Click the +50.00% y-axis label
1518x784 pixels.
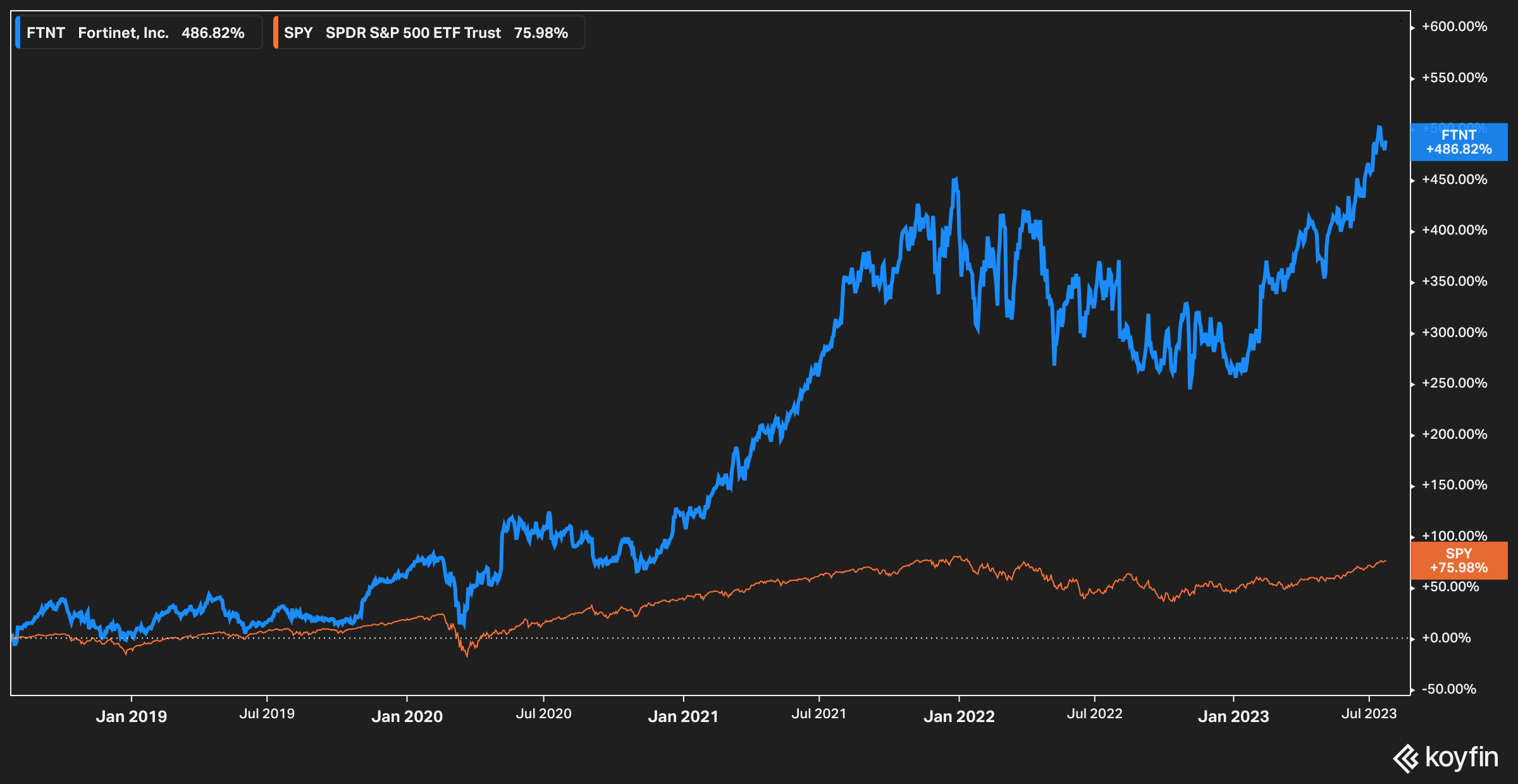point(1451,587)
